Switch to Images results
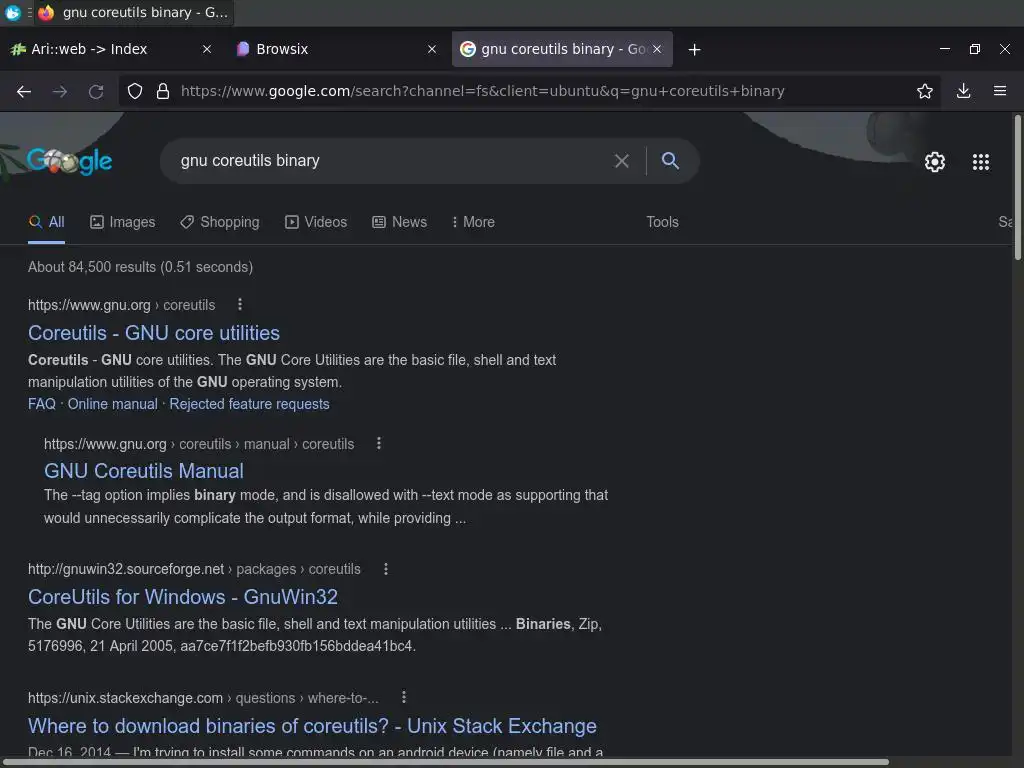Screen dimensions: 1024x768 [x=123, y=222]
